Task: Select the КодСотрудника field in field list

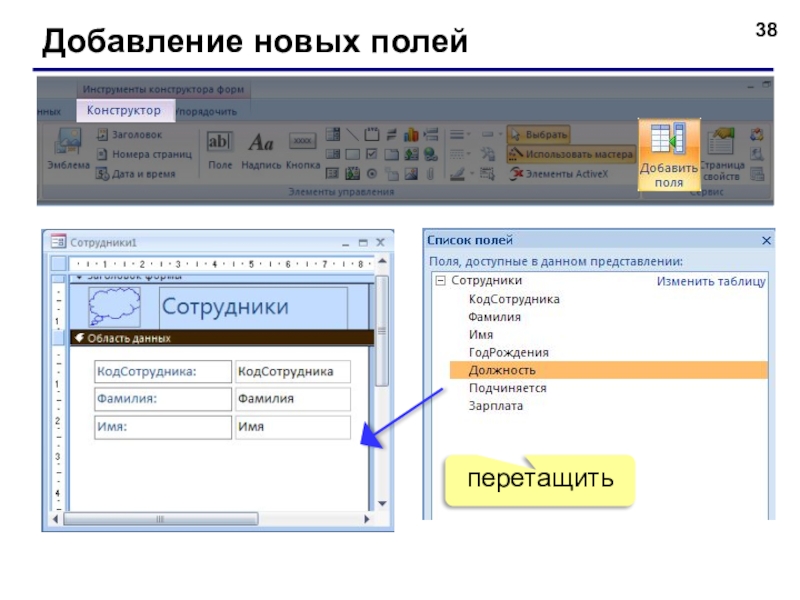Action: [514, 299]
